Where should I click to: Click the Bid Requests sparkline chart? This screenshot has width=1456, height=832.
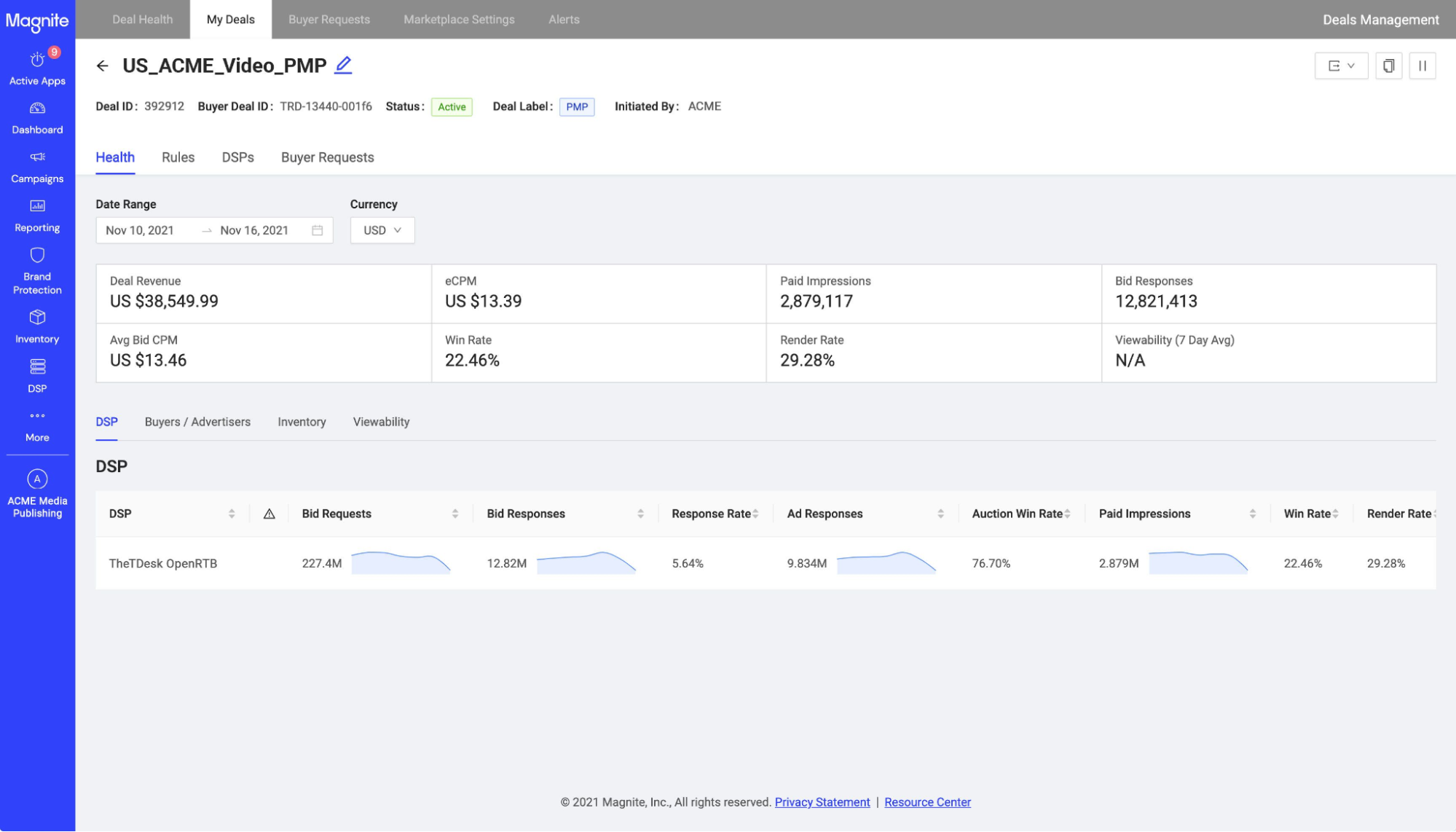[401, 563]
